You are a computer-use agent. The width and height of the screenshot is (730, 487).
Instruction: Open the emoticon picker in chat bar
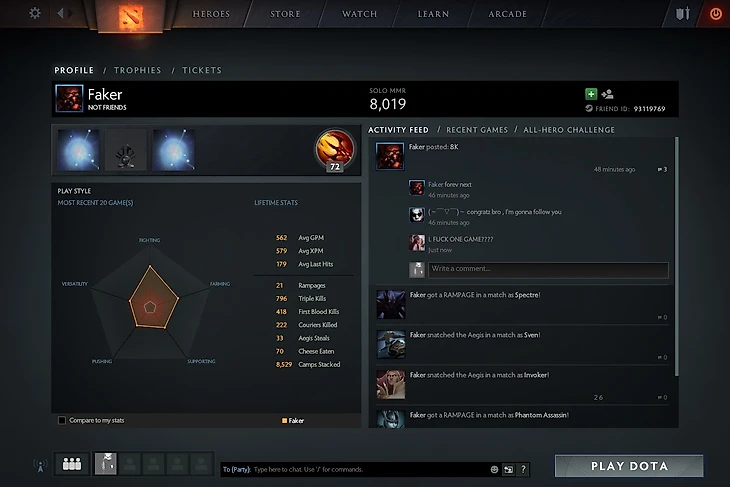click(494, 469)
